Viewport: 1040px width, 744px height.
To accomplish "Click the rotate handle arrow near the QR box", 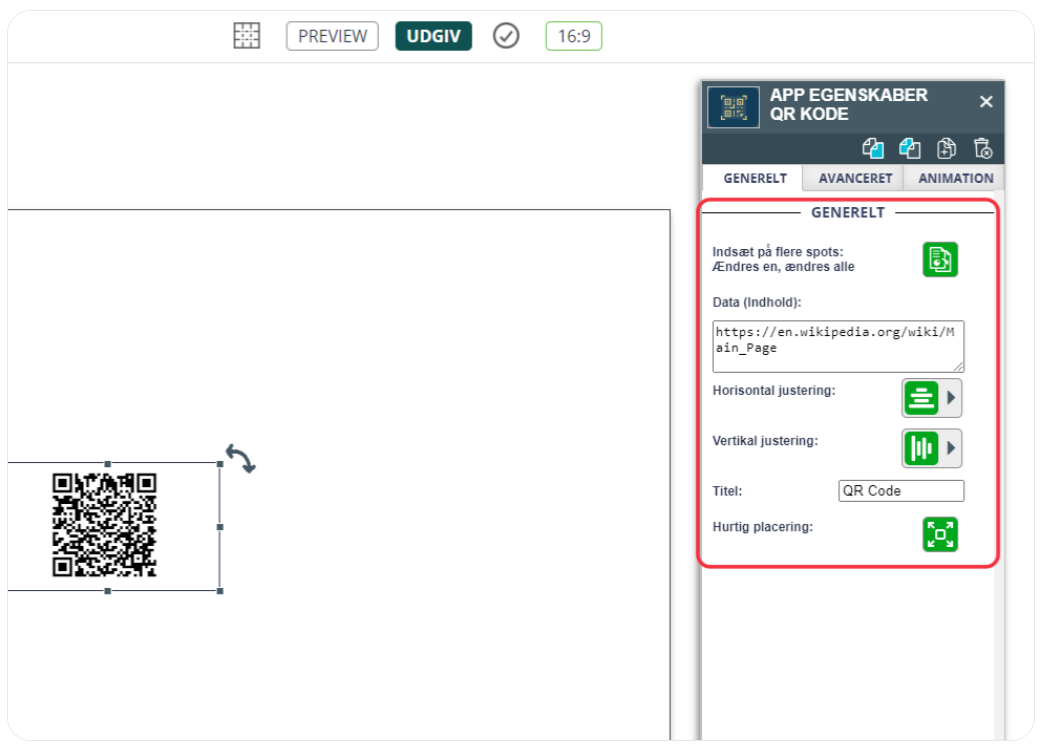I will point(241,458).
